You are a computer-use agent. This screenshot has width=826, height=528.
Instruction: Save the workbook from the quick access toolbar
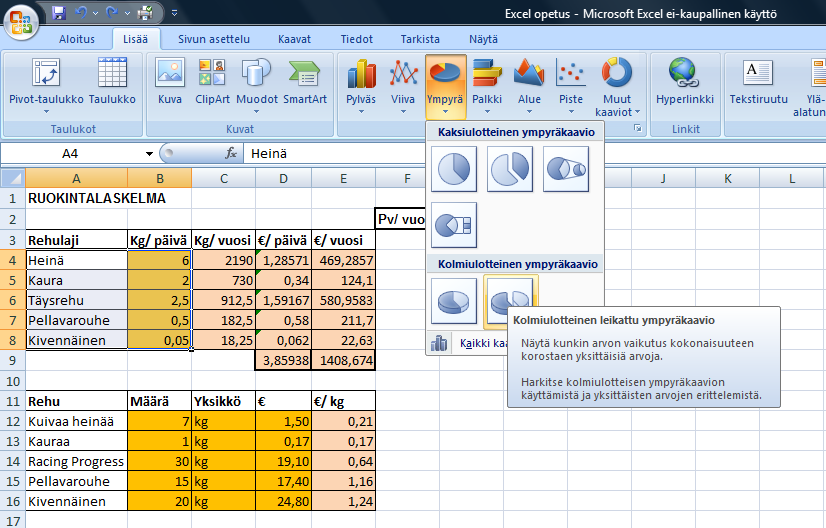click(x=59, y=13)
